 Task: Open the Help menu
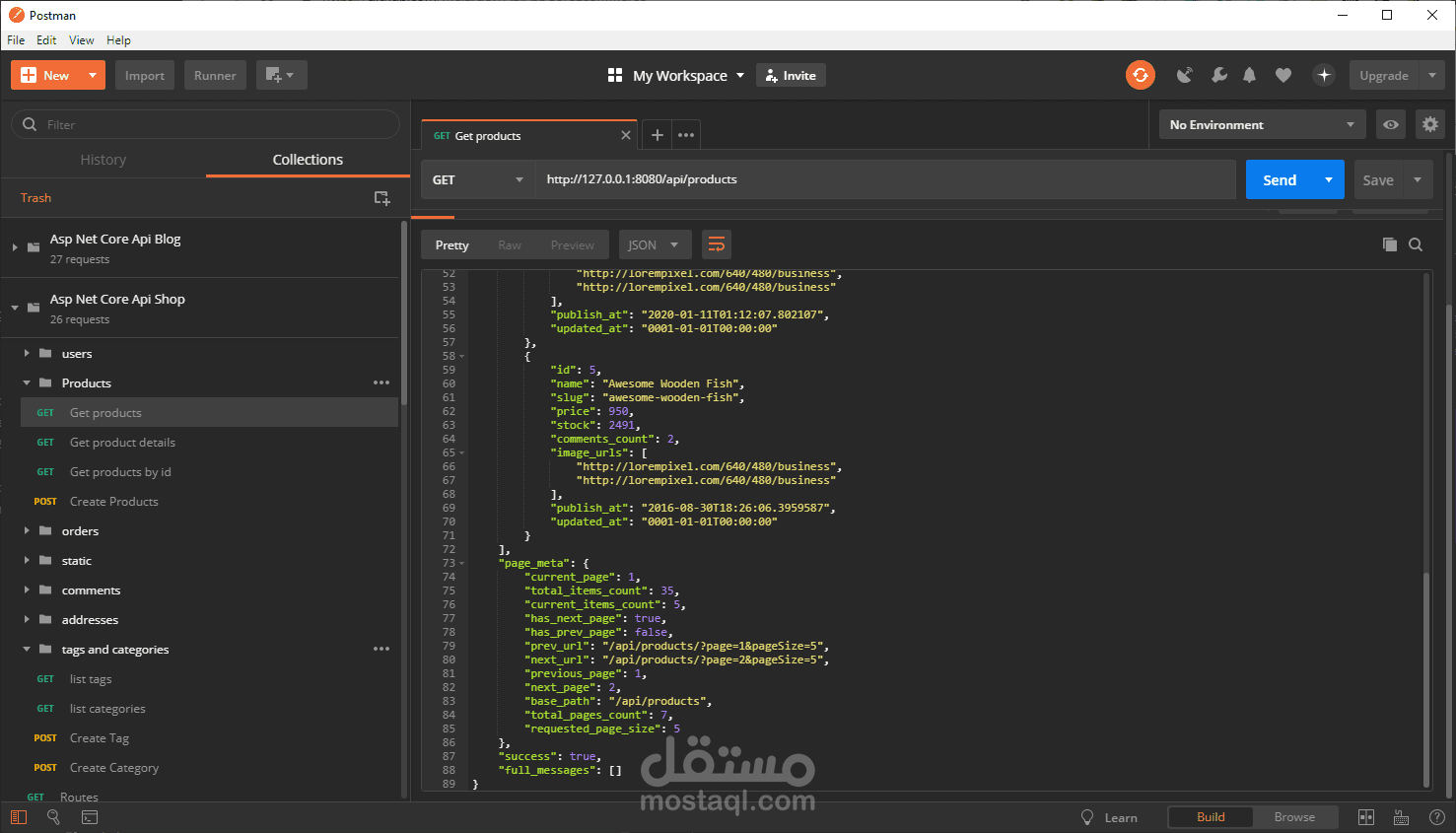click(x=118, y=39)
